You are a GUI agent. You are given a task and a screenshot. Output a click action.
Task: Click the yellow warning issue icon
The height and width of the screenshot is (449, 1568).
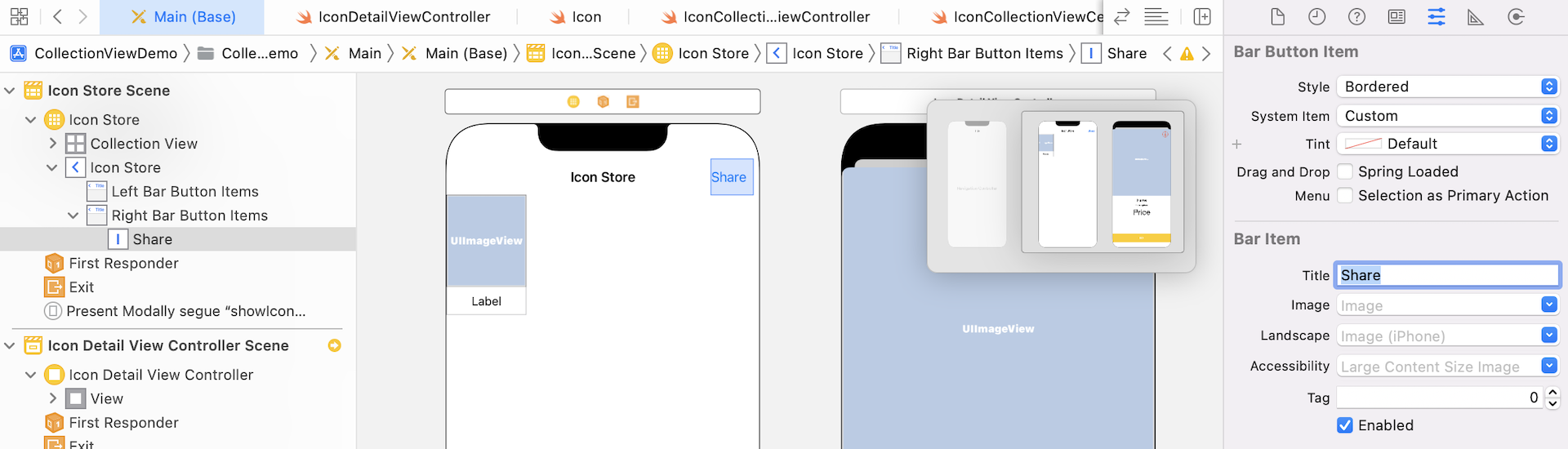click(1187, 54)
